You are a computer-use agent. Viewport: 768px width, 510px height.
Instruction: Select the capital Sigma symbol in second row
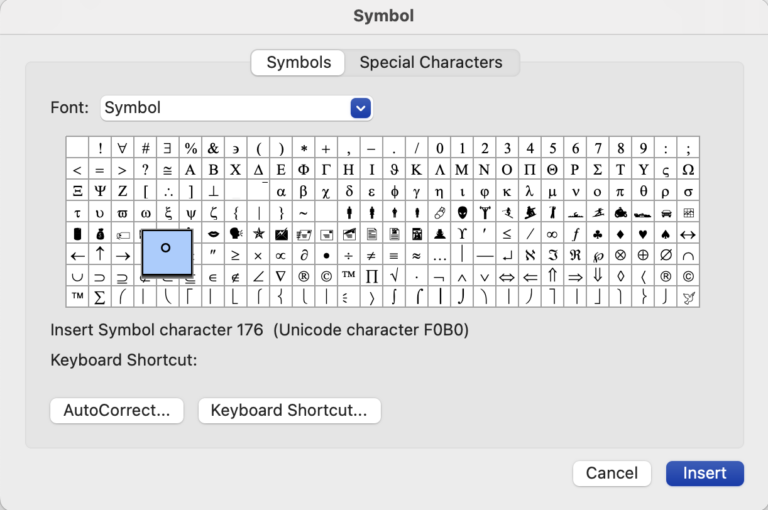pos(598,170)
